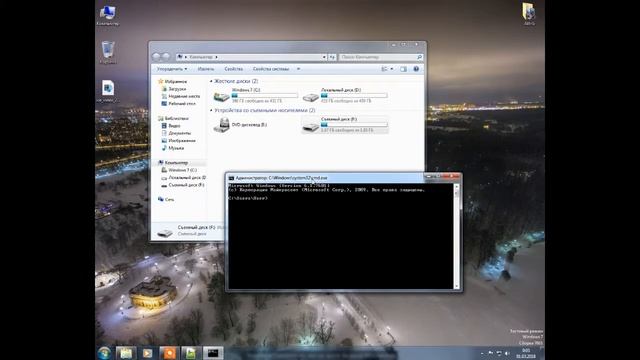The image size is (640, 360).
Task: Click the search magnifier icon in Explorer
Action: pos(419,57)
